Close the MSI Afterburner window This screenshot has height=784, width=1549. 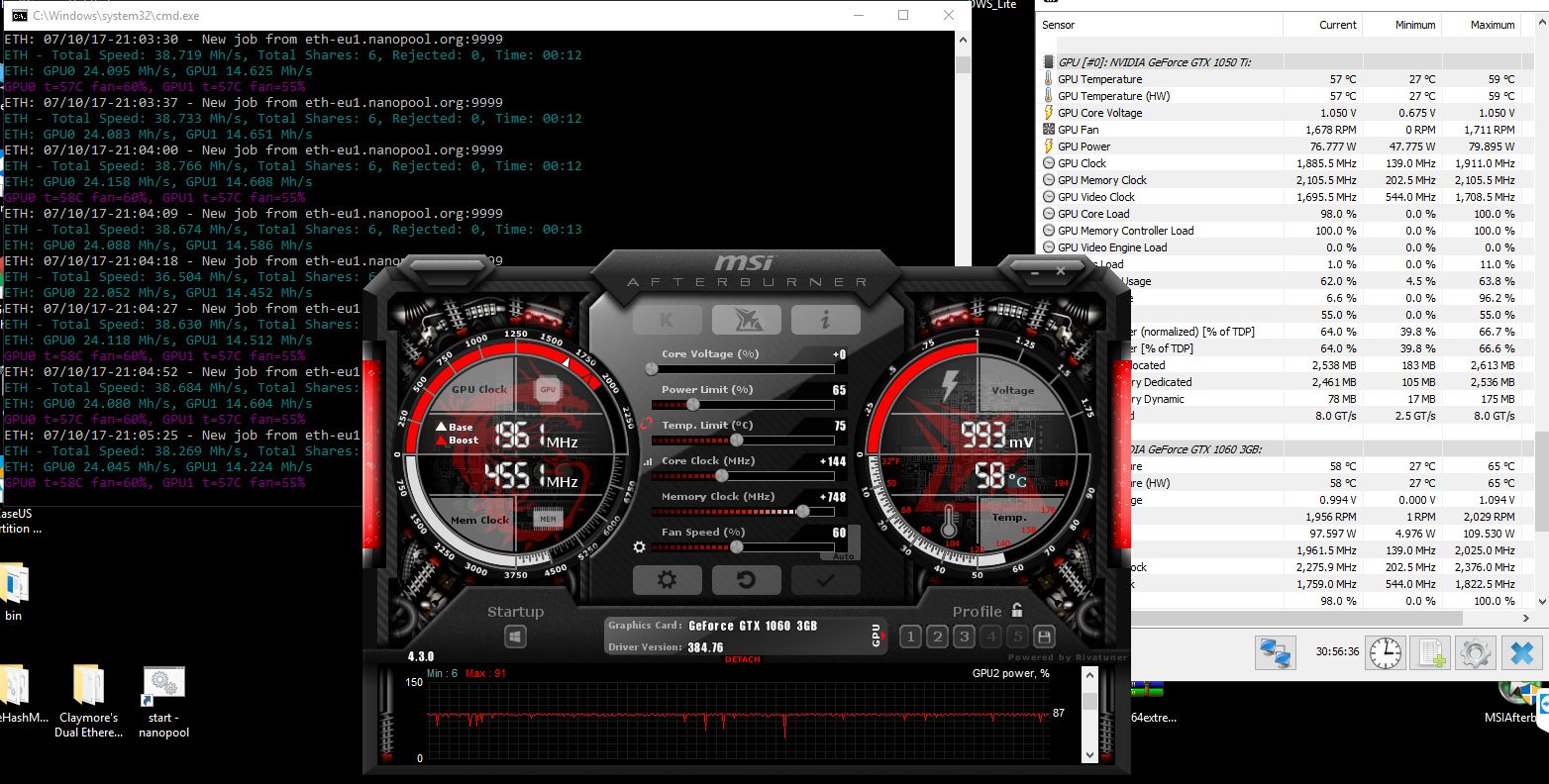[x=1061, y=270]
